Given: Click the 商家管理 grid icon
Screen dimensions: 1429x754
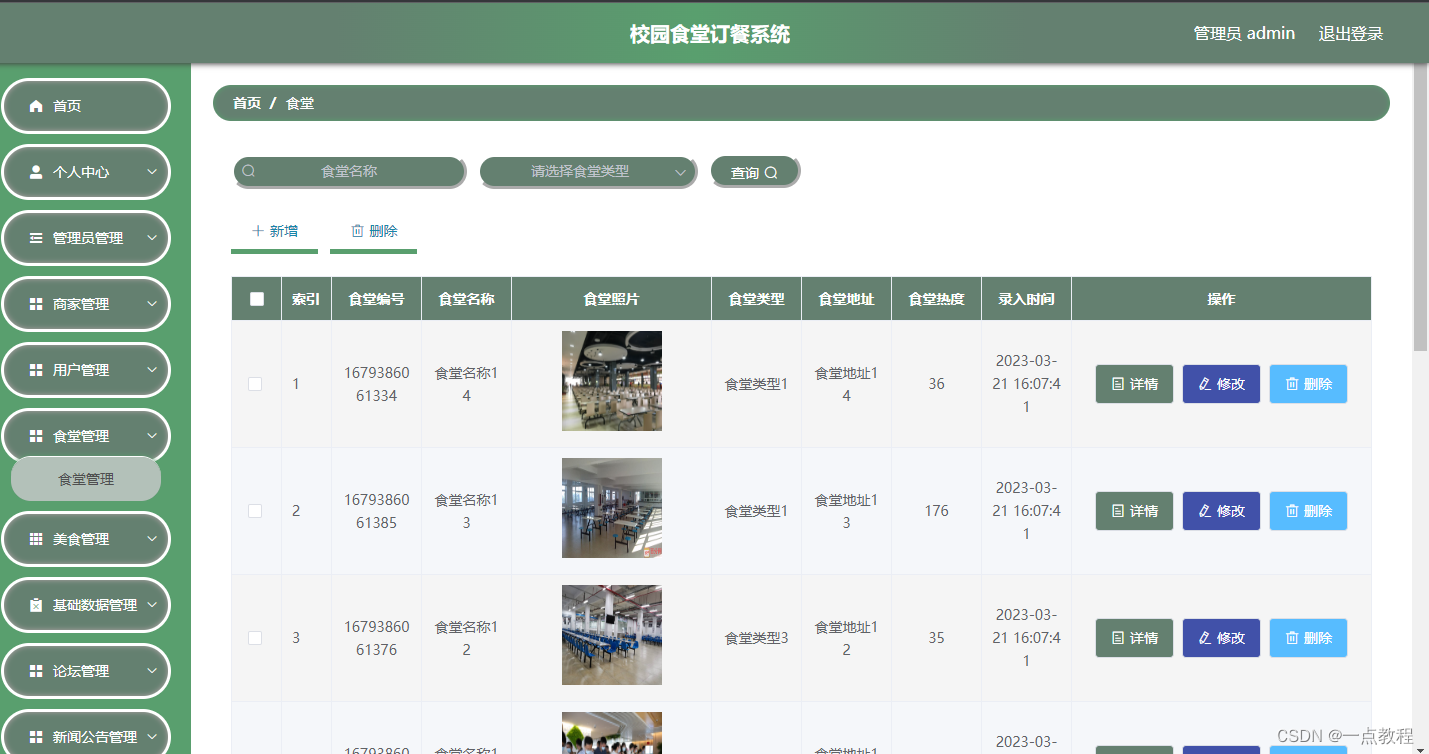Looking at the screenshot, I should tap(37, 304).
